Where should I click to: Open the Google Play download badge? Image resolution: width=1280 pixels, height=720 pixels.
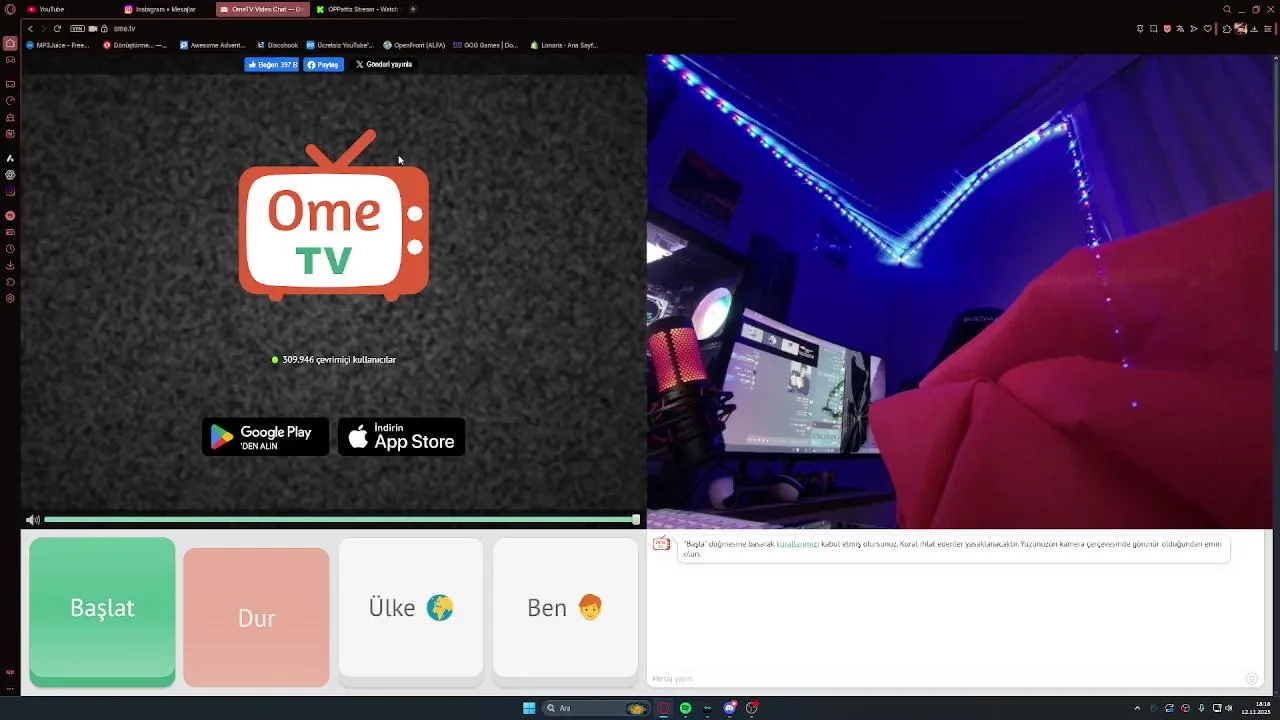tap(265, 437)
